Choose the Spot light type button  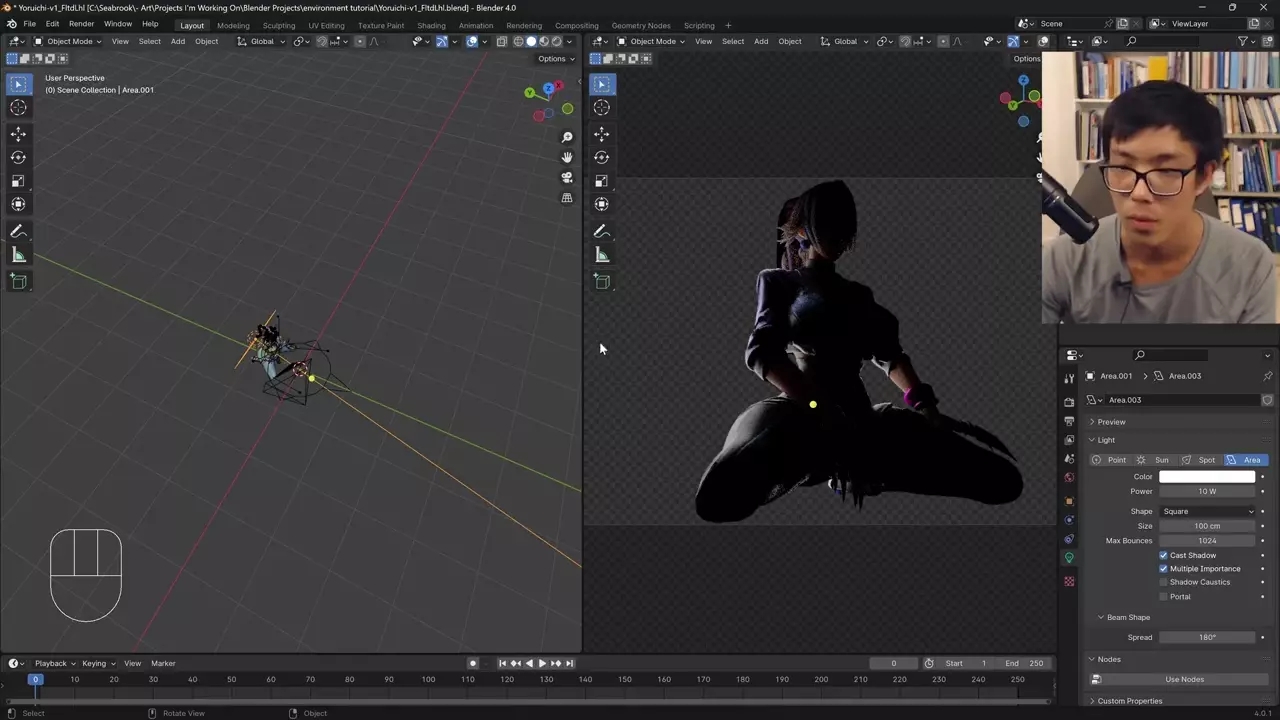pyautogui.click(x=1198, y=460)
